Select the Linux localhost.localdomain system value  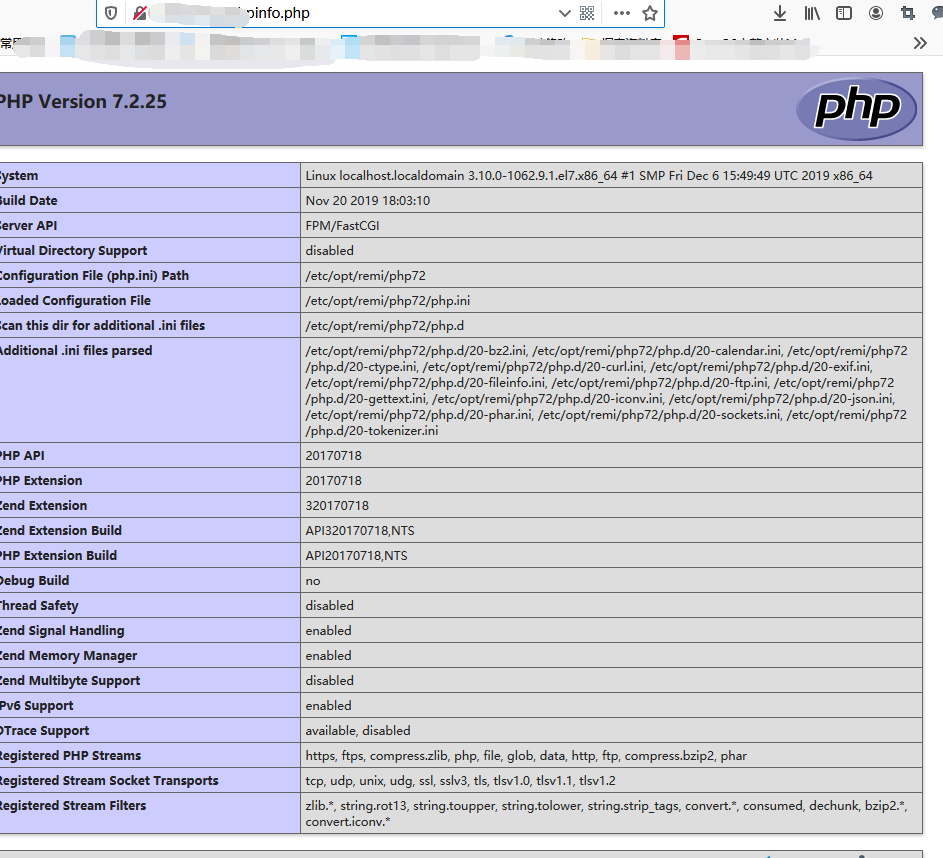coord(589,176)
